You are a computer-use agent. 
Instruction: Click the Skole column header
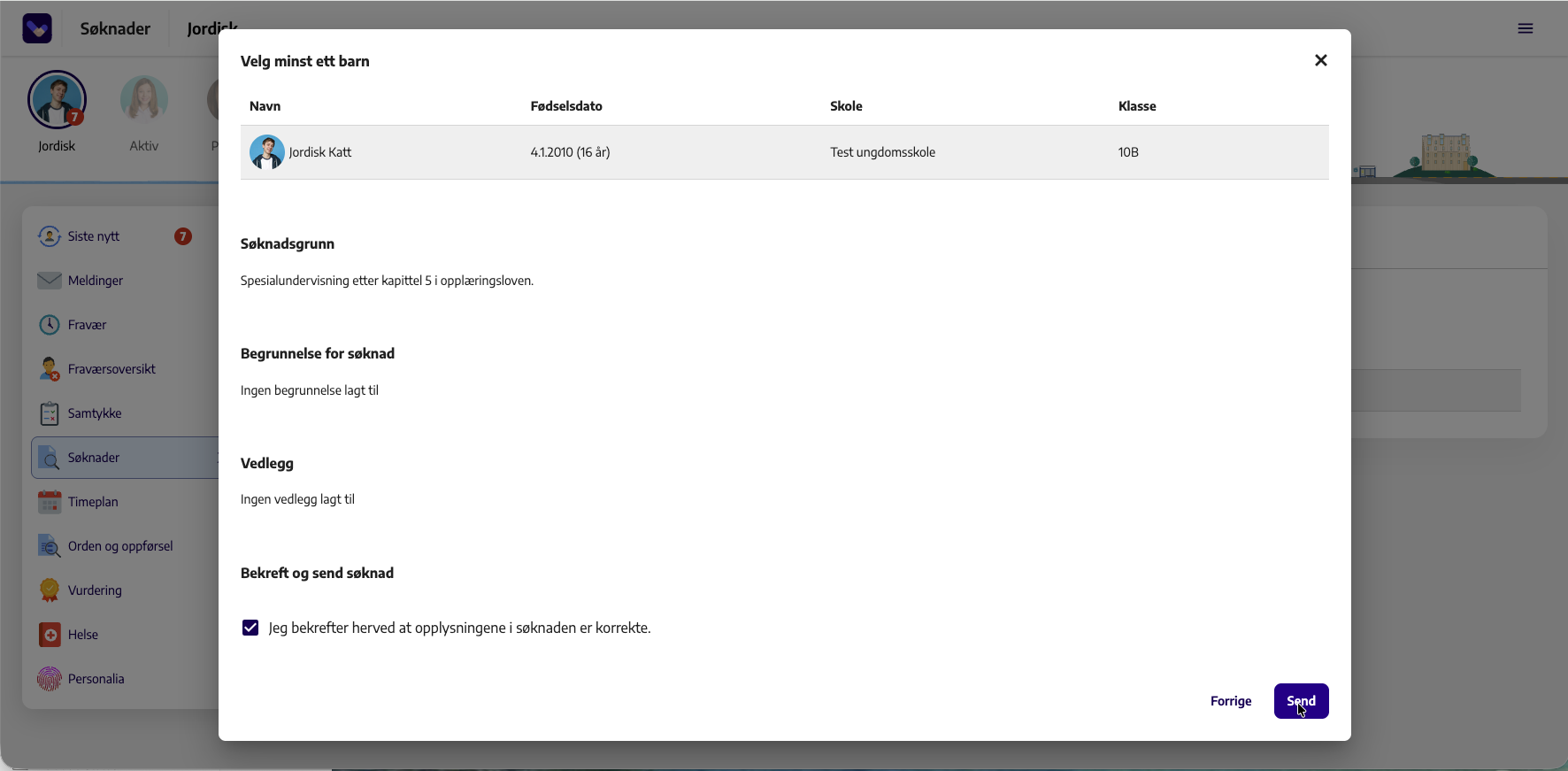[x=846, y=106]
